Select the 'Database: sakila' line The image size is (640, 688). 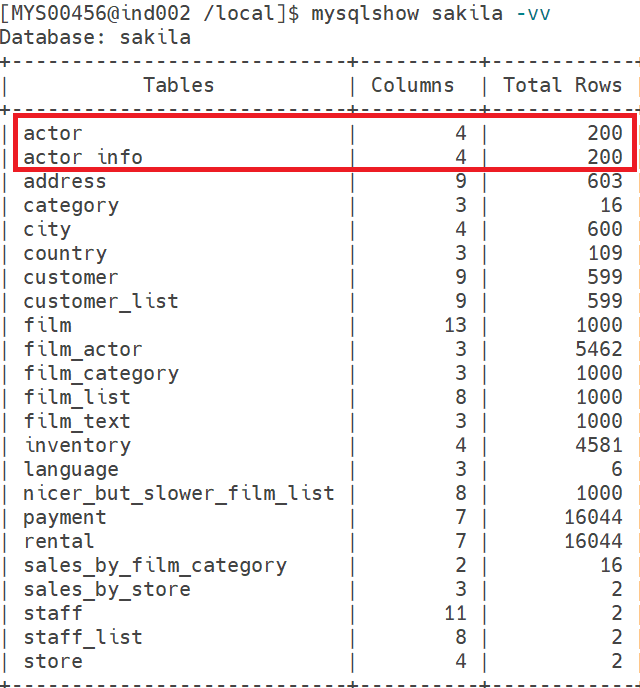click(96, 37)
